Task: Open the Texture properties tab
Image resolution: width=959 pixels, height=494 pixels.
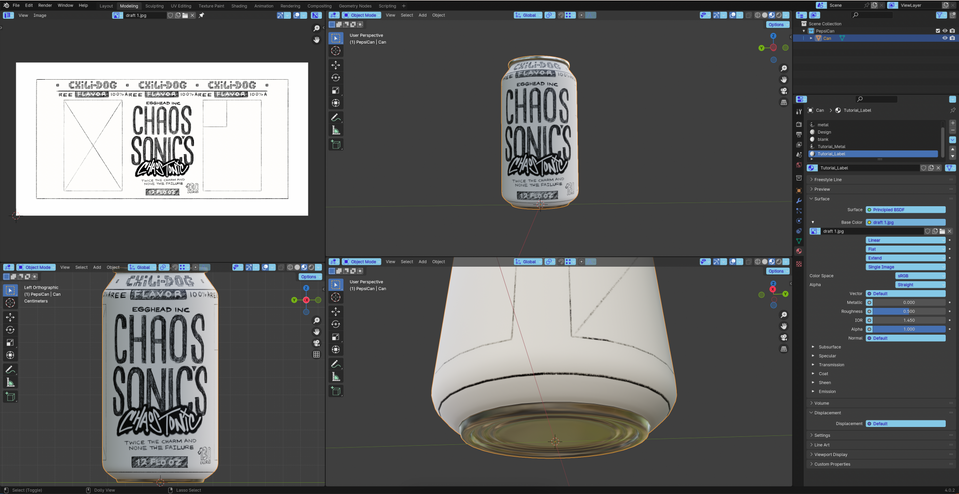Action: [x=799, y=264]
